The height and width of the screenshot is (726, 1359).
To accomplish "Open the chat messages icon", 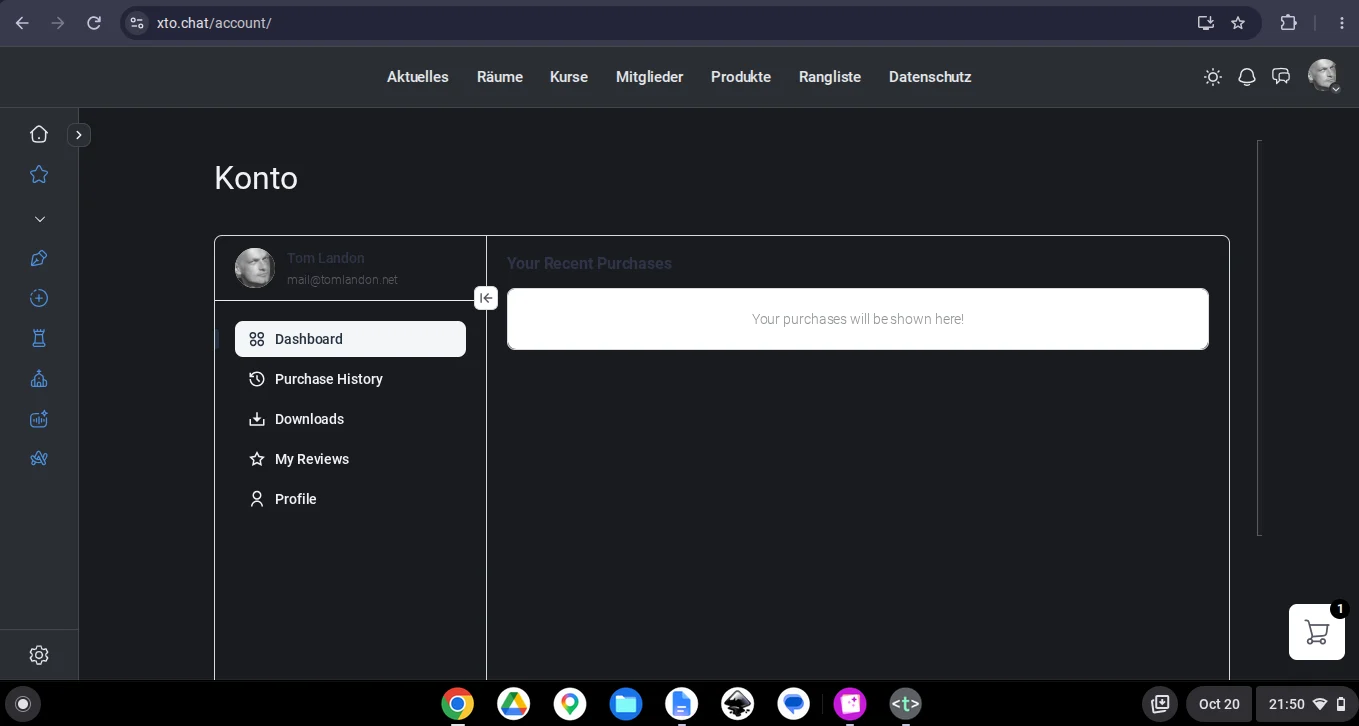I will (x=1281, y=77).
